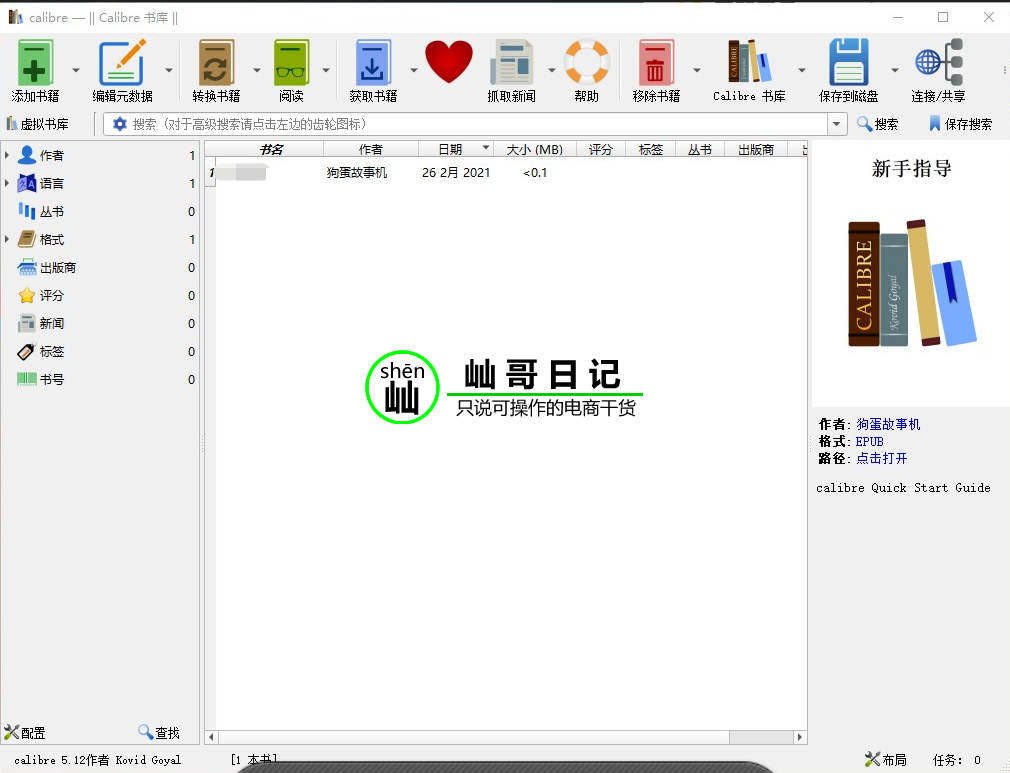Sort by 标签 tags column header
The height and width of the screenshot is (773, 1010).
pos(651,149)
